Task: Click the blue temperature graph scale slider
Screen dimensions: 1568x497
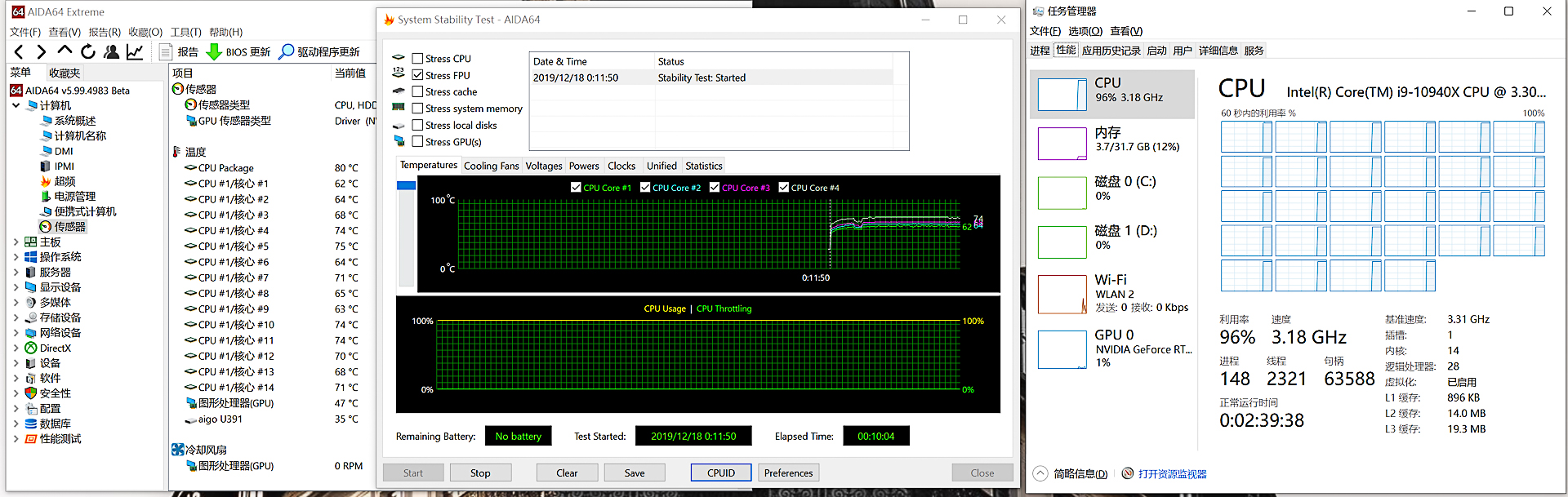Action: click(x=406, y=185)
